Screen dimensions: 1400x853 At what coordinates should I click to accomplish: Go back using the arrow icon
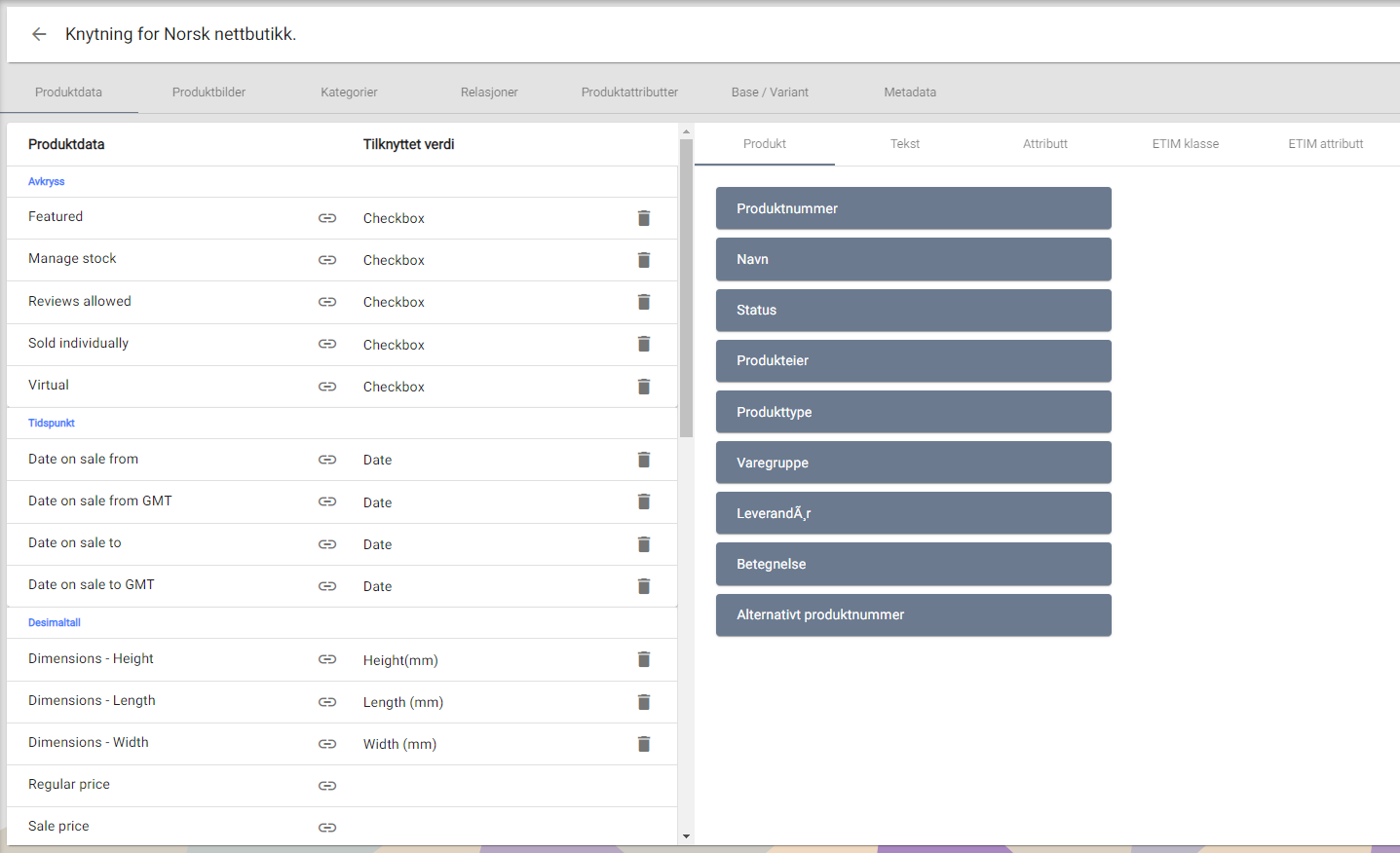(39, 34)
